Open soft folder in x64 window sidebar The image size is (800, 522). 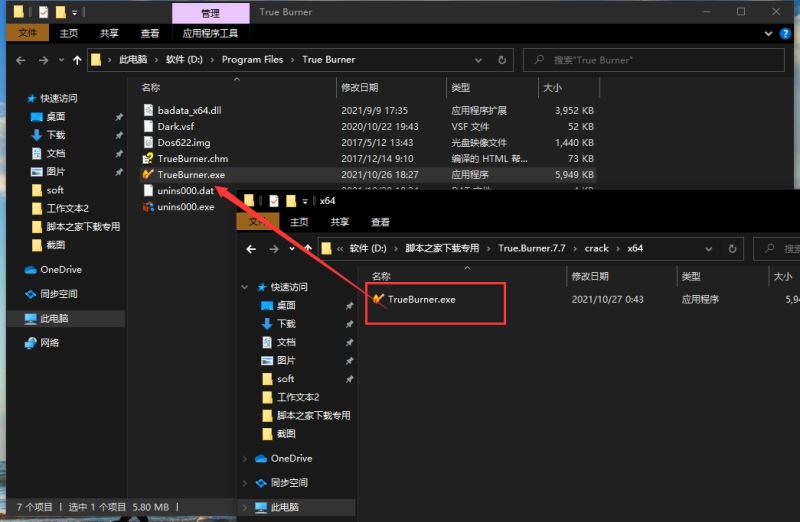click(285, 379)
